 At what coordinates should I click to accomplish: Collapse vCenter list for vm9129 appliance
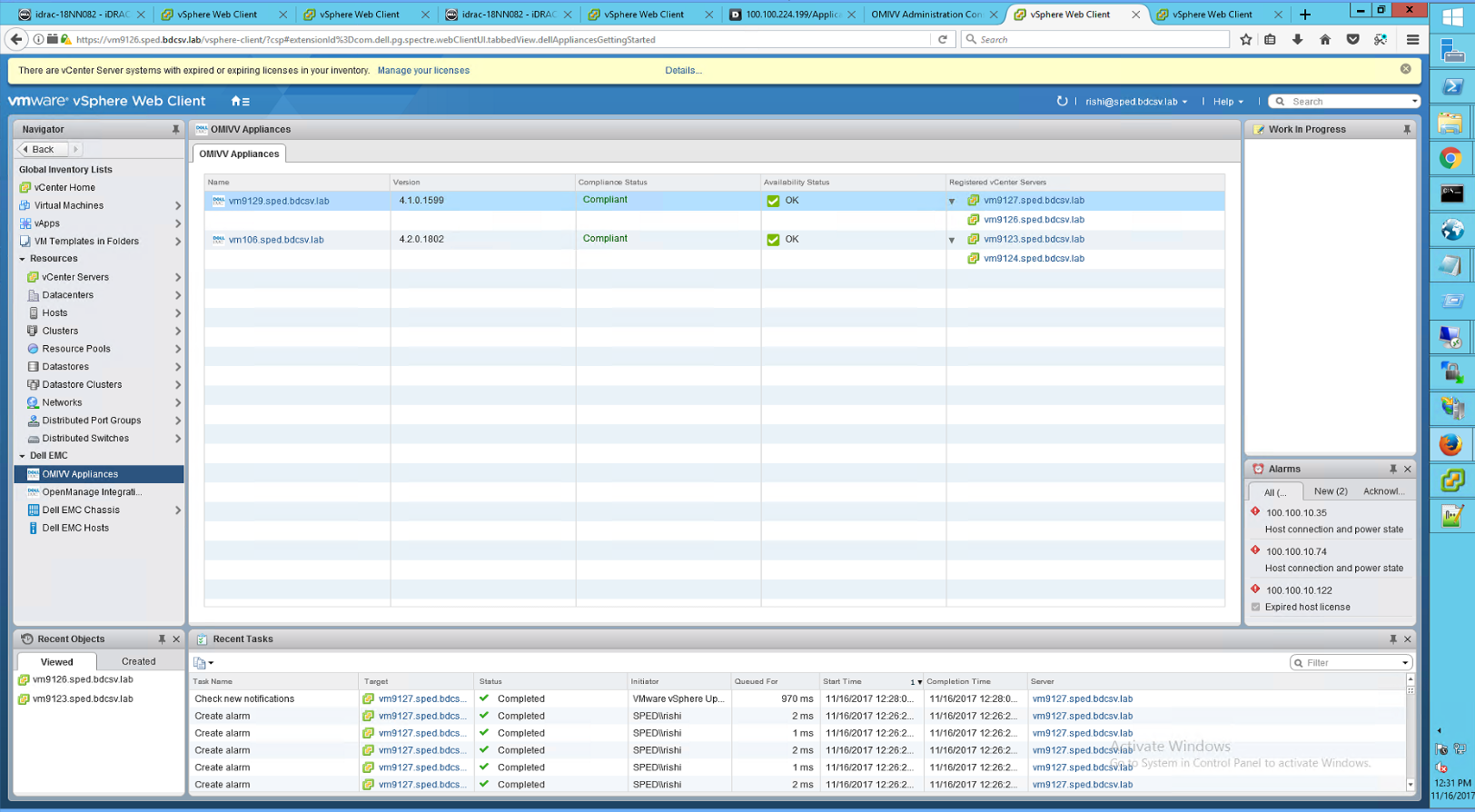pyautogui.click(x=952, y=202)
